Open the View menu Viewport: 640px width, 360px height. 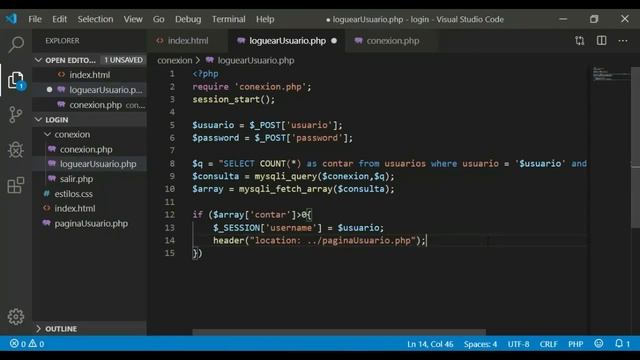pos(133,19)
